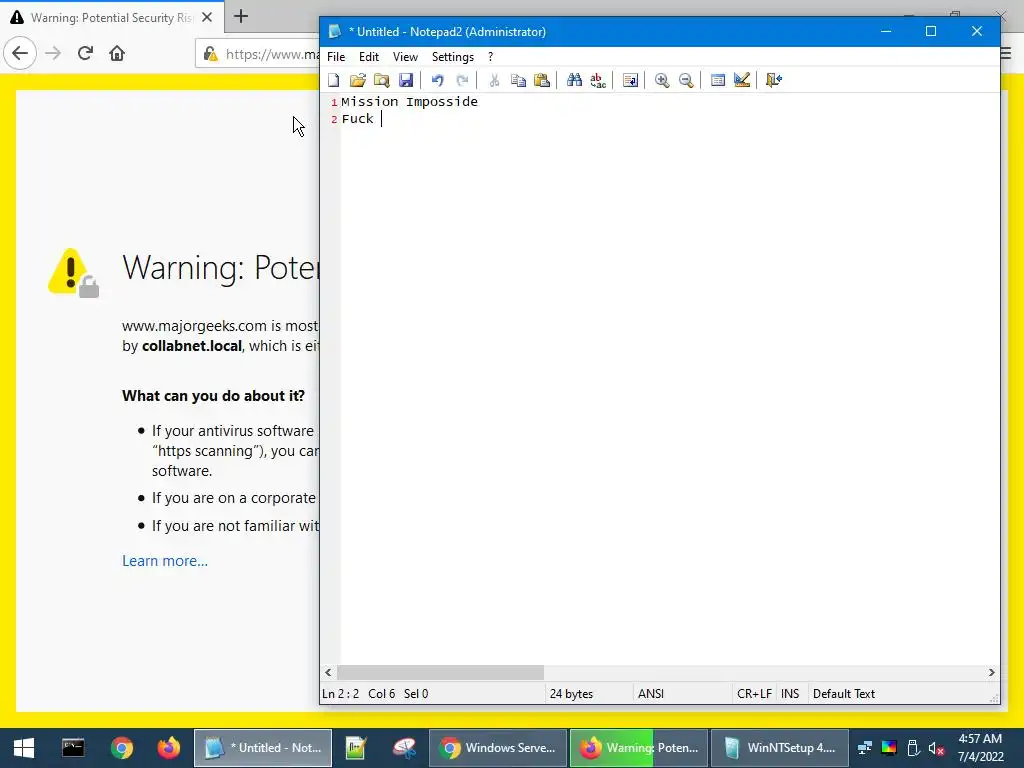Open a new tab in Firefox
1024x768 pixels.
241,16
